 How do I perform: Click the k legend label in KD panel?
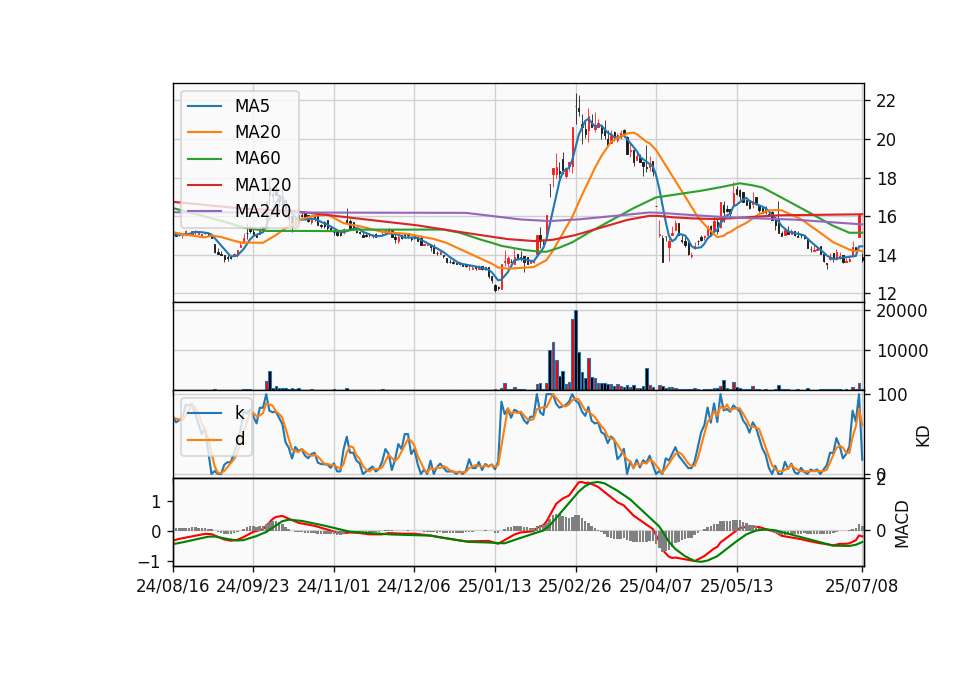(239, 413)
